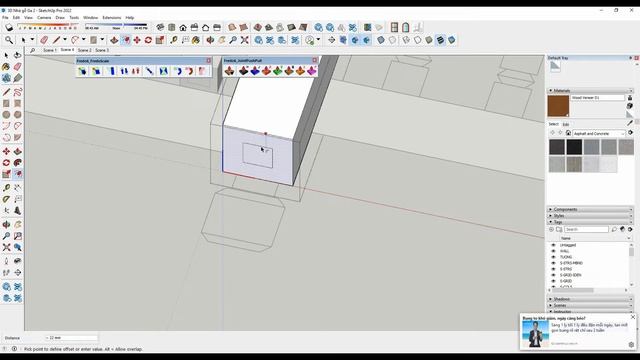Close the FredoScale floating toolbar
The height and width of the screenshot is (360, 640).
pyautogui.click(x=209, y=60)
